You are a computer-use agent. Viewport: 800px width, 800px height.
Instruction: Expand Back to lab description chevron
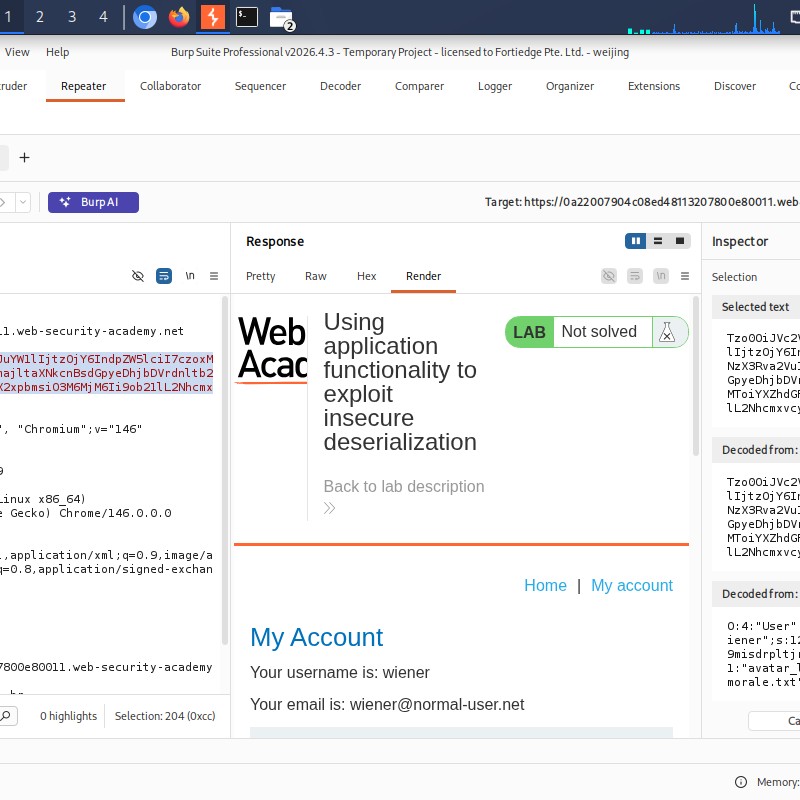coord(329,508)
